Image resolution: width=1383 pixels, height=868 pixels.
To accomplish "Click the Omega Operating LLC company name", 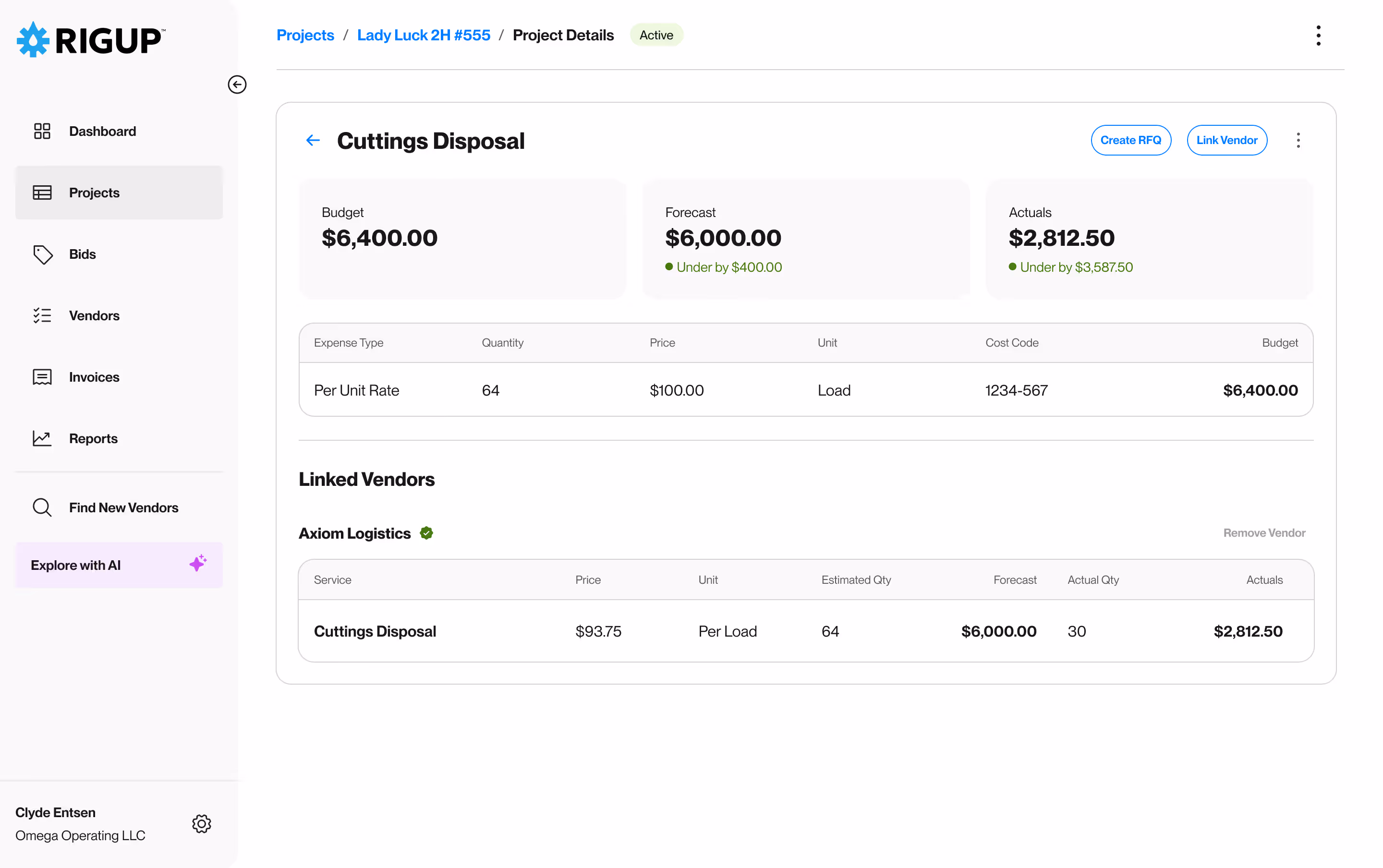I will point(80,835).
